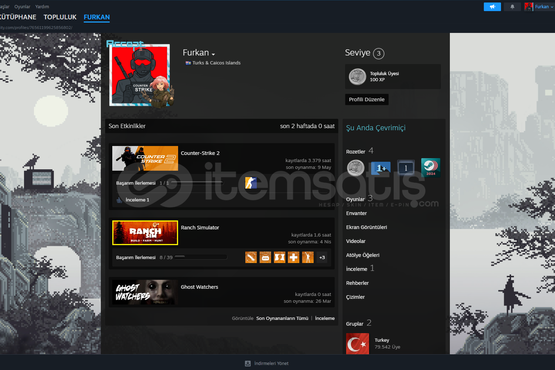The width and height of the screenshot is (555, 370).
Task: Open the Oyunlar 3 games link
Action: coord(359,199)
